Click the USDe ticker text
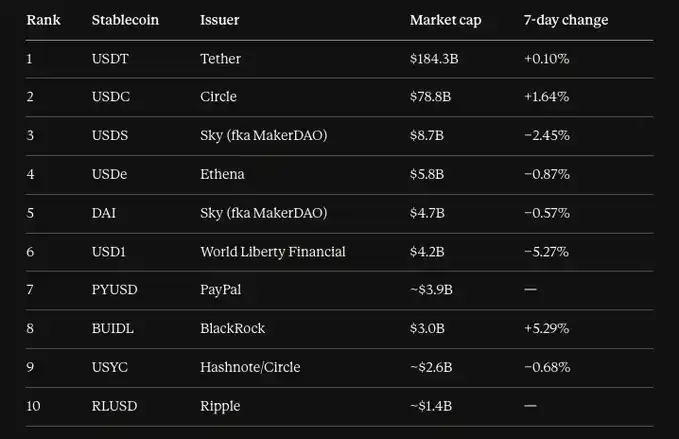This screenshot has width=679, height=439. (110, 174)
